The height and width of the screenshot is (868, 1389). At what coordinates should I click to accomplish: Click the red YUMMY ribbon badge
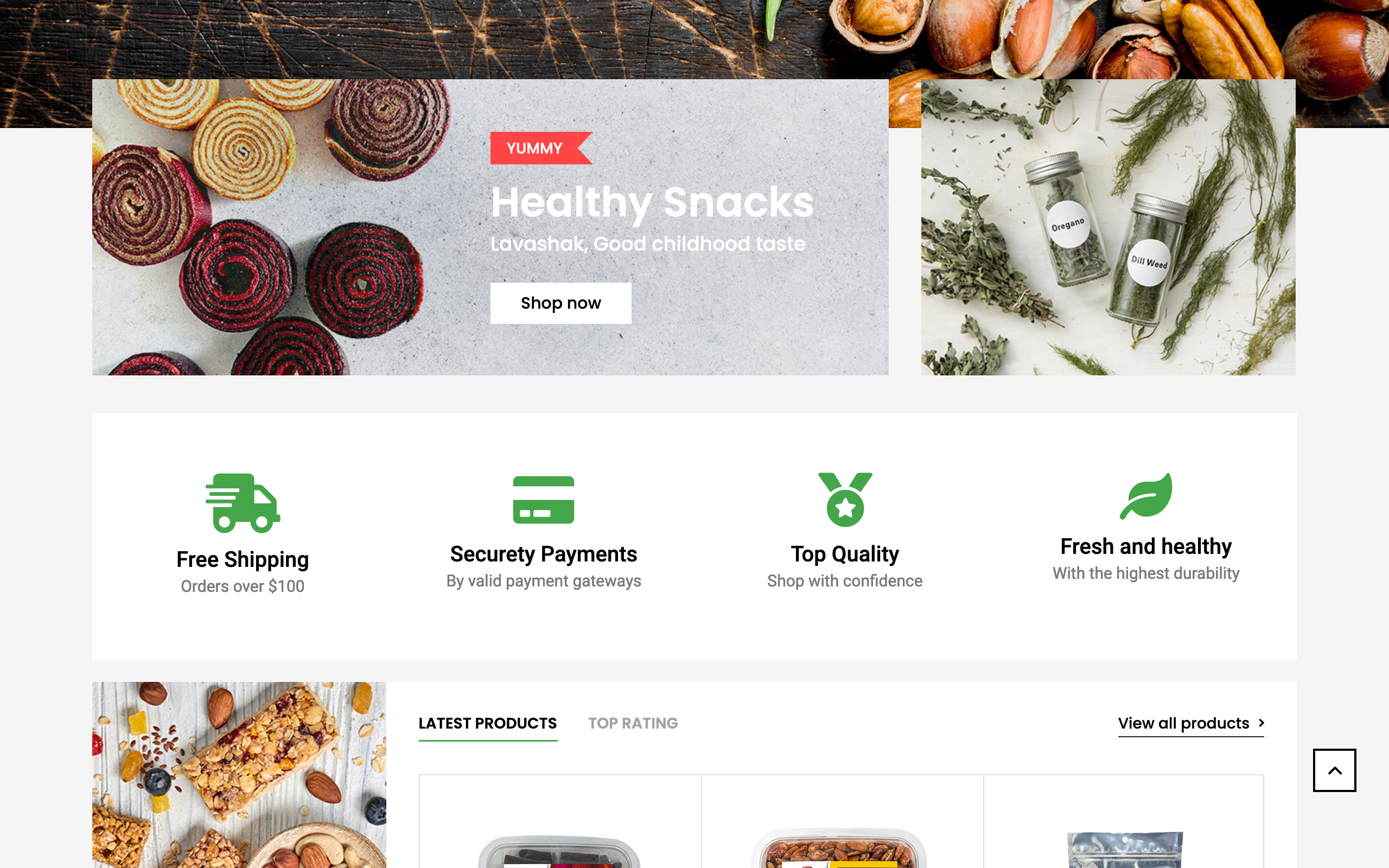[540, 148]
